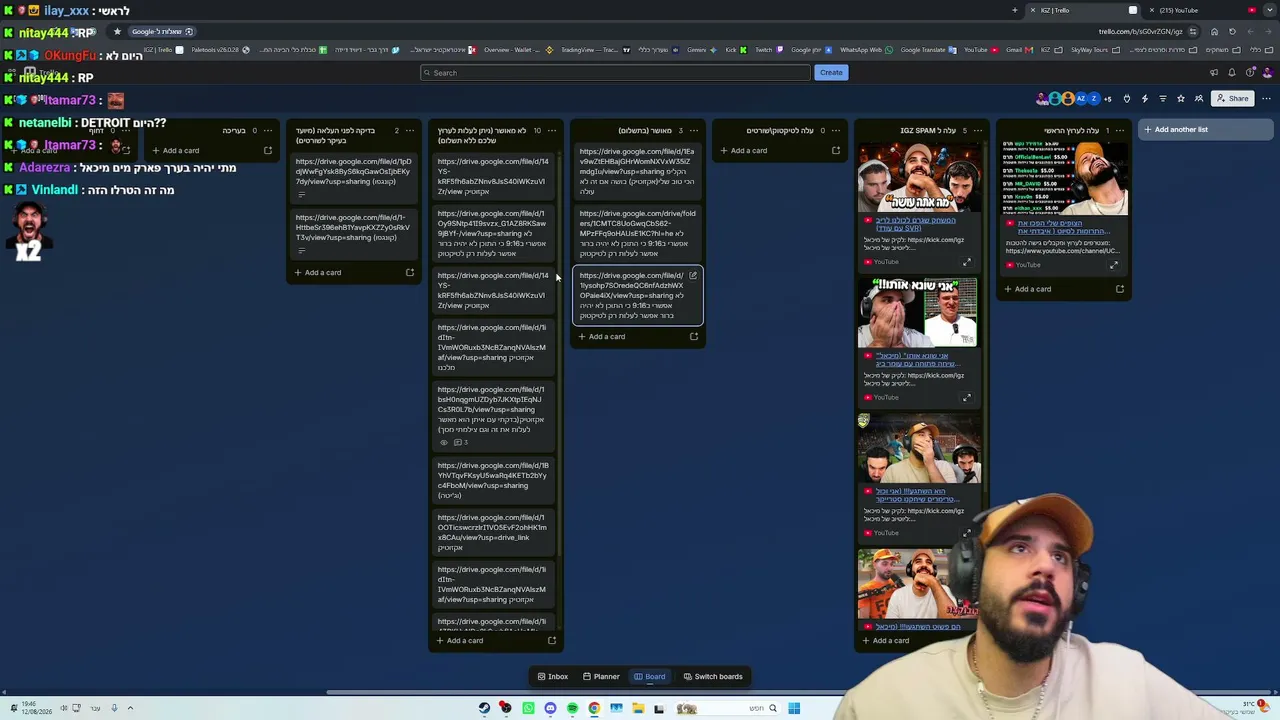Open a new browser tab with plus button
Screen dimensions: 1280x720
[1015, 10]
